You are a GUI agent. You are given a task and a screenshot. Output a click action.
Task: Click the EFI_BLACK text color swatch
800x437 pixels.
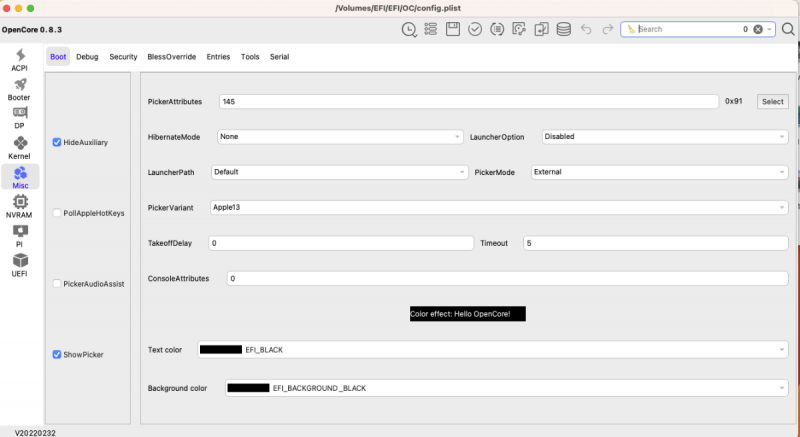[221, 349]
